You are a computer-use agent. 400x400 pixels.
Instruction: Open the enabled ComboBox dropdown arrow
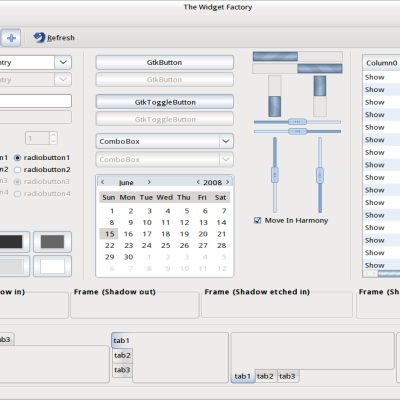[226, 141]
